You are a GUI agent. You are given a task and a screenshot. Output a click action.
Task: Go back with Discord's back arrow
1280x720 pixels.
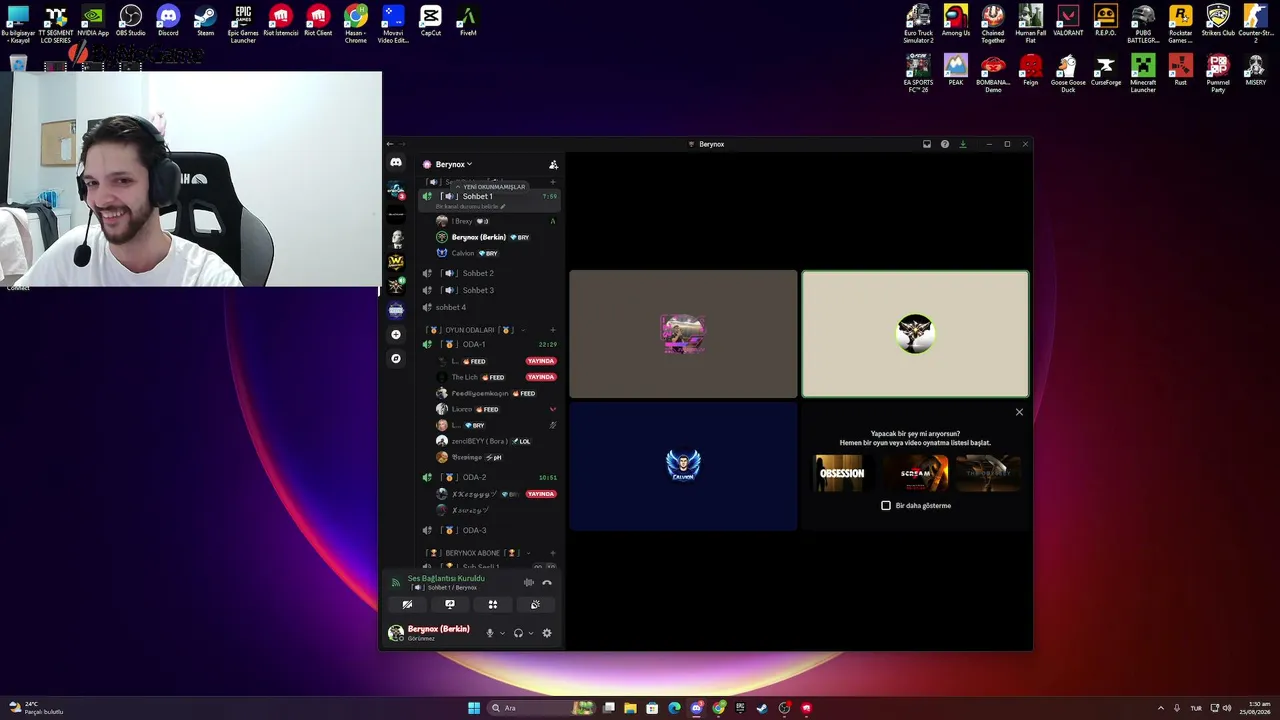click(x=390, y=144)
